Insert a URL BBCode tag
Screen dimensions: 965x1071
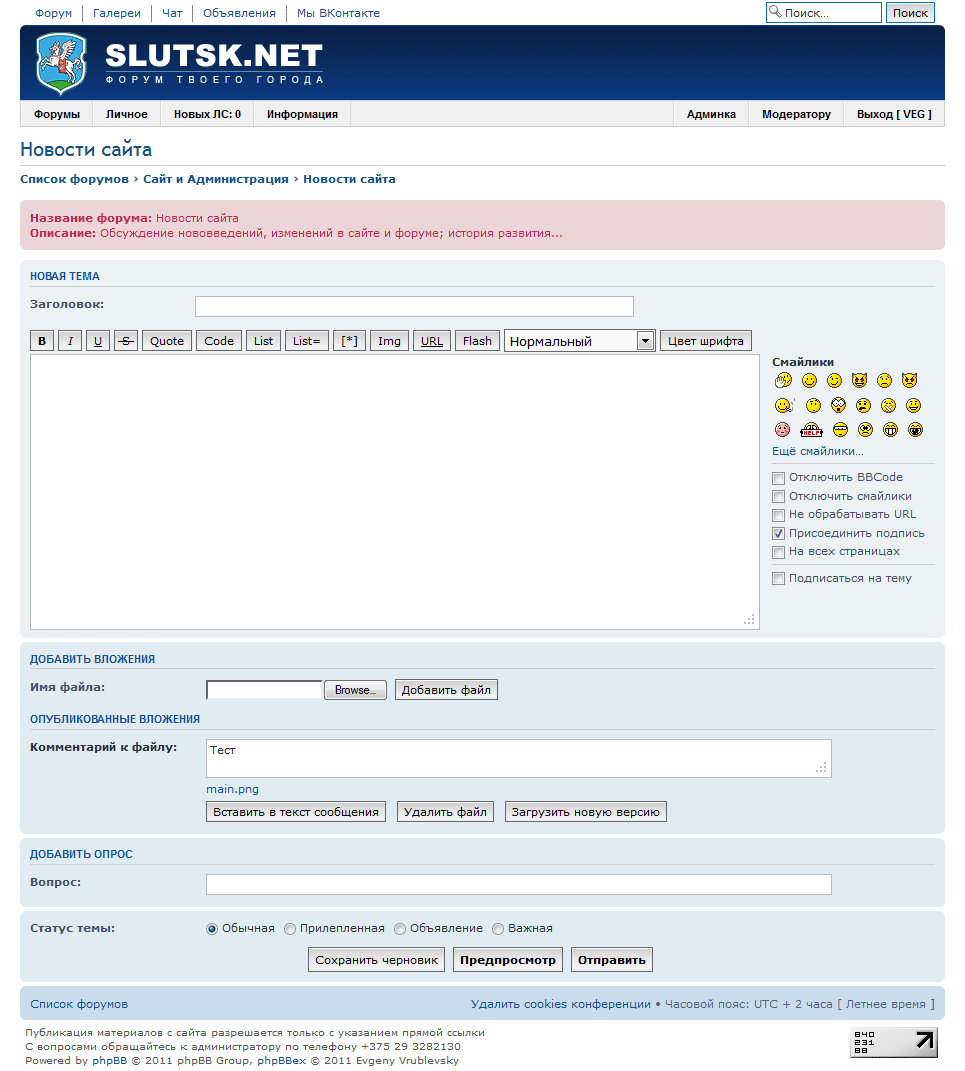click(432, 341)
